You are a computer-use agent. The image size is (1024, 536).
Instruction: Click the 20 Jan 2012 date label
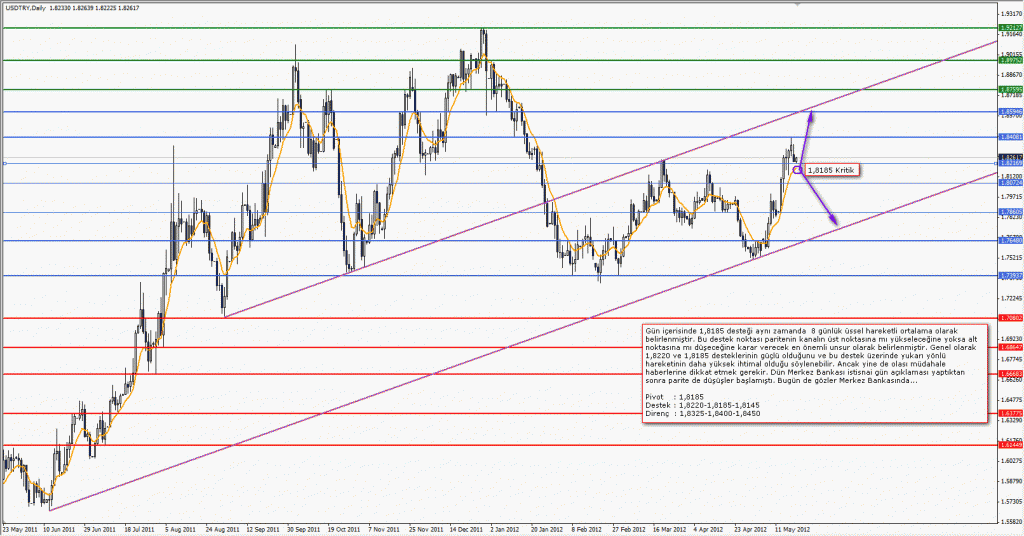point(547,529)
